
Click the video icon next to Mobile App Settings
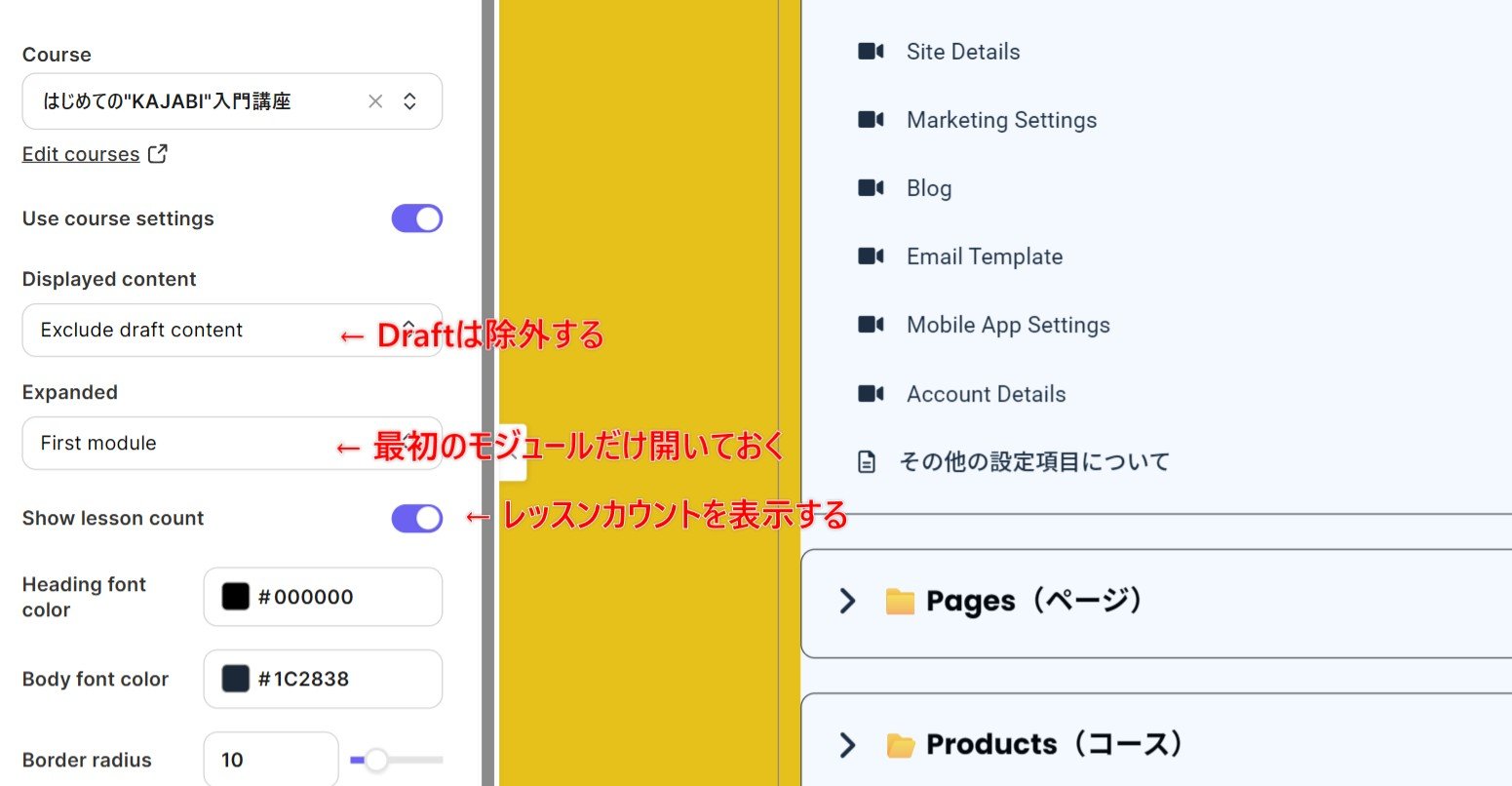871,325
